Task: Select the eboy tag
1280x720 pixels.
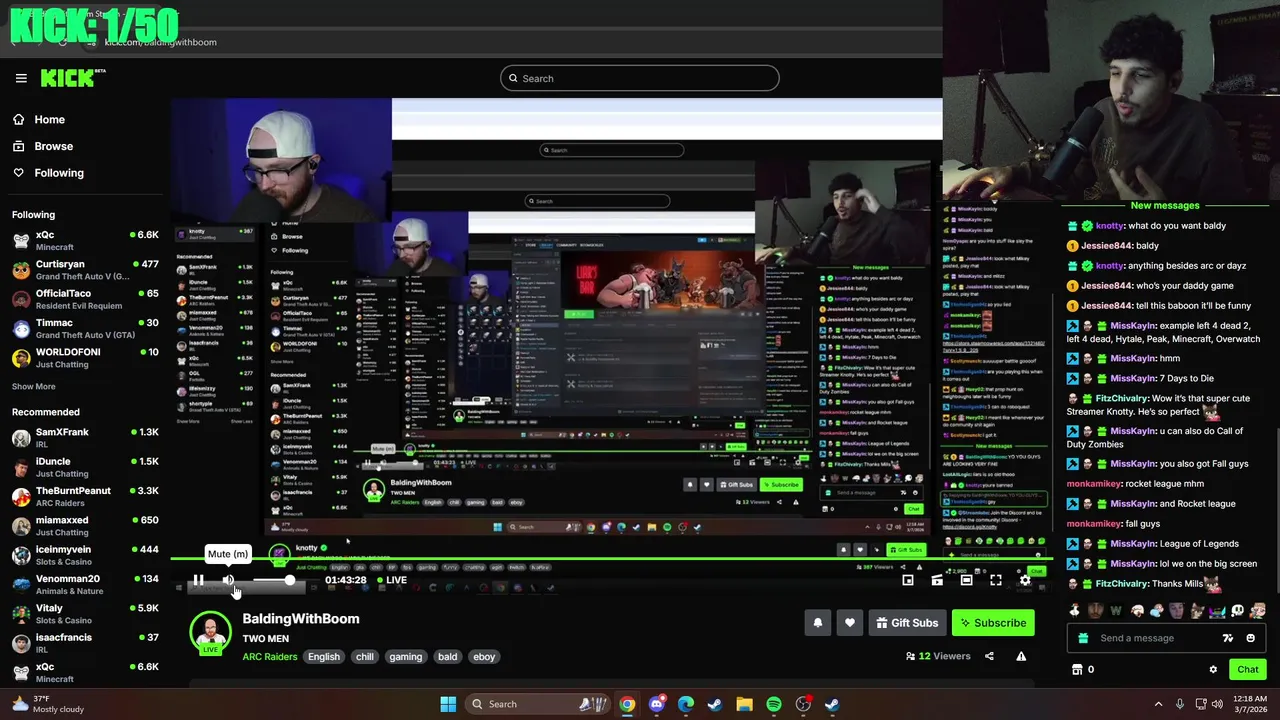Action: [x=484, y=657]
